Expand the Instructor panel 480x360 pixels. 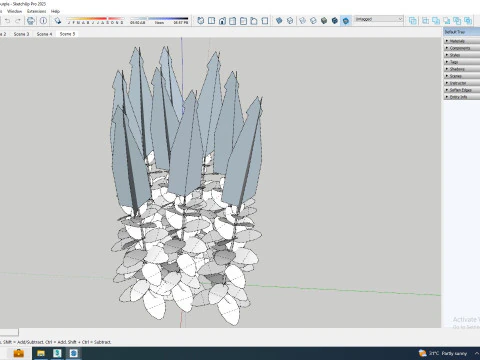(462, 83)
